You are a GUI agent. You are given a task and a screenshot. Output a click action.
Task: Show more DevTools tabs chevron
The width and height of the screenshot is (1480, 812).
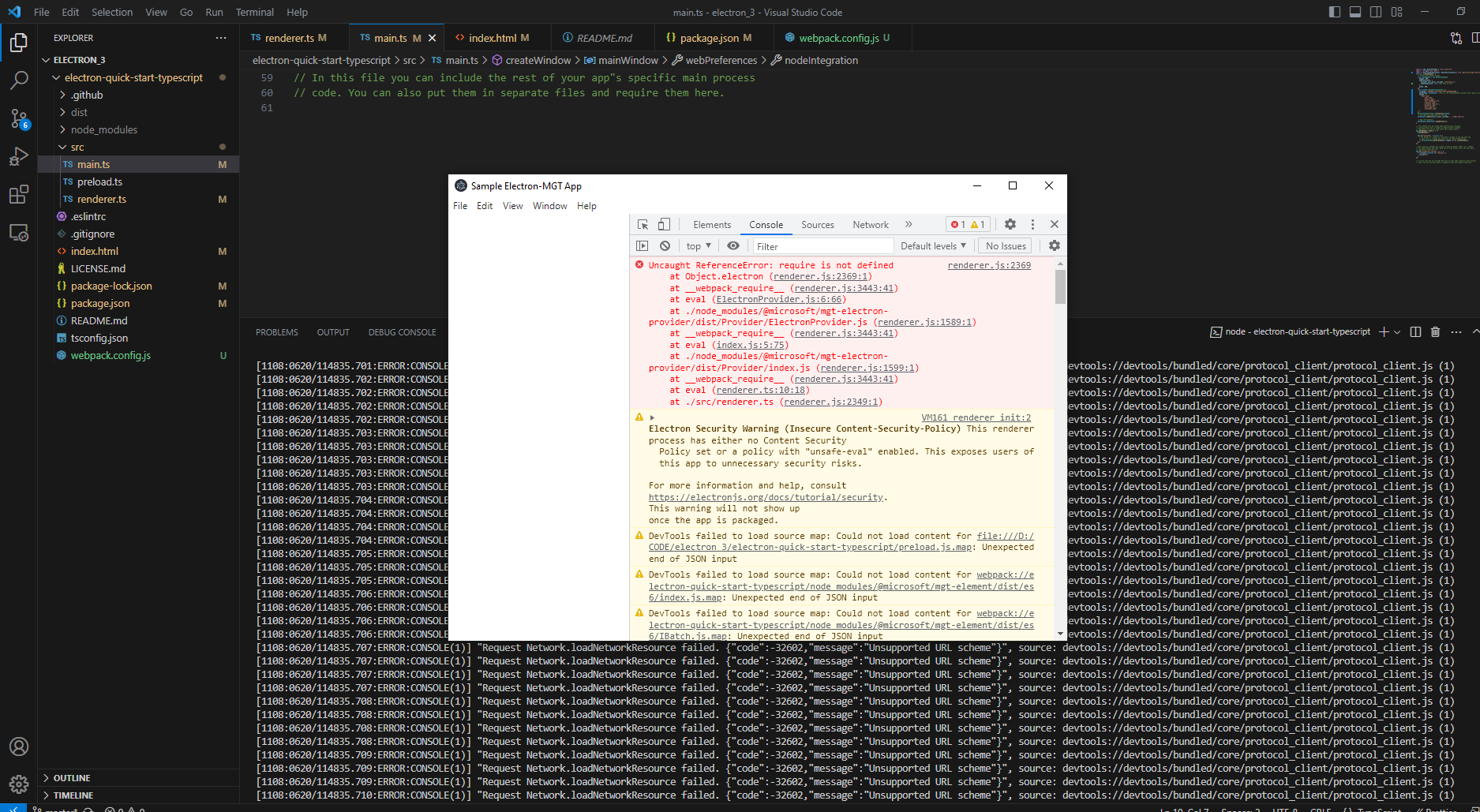[x=909, y=224]
